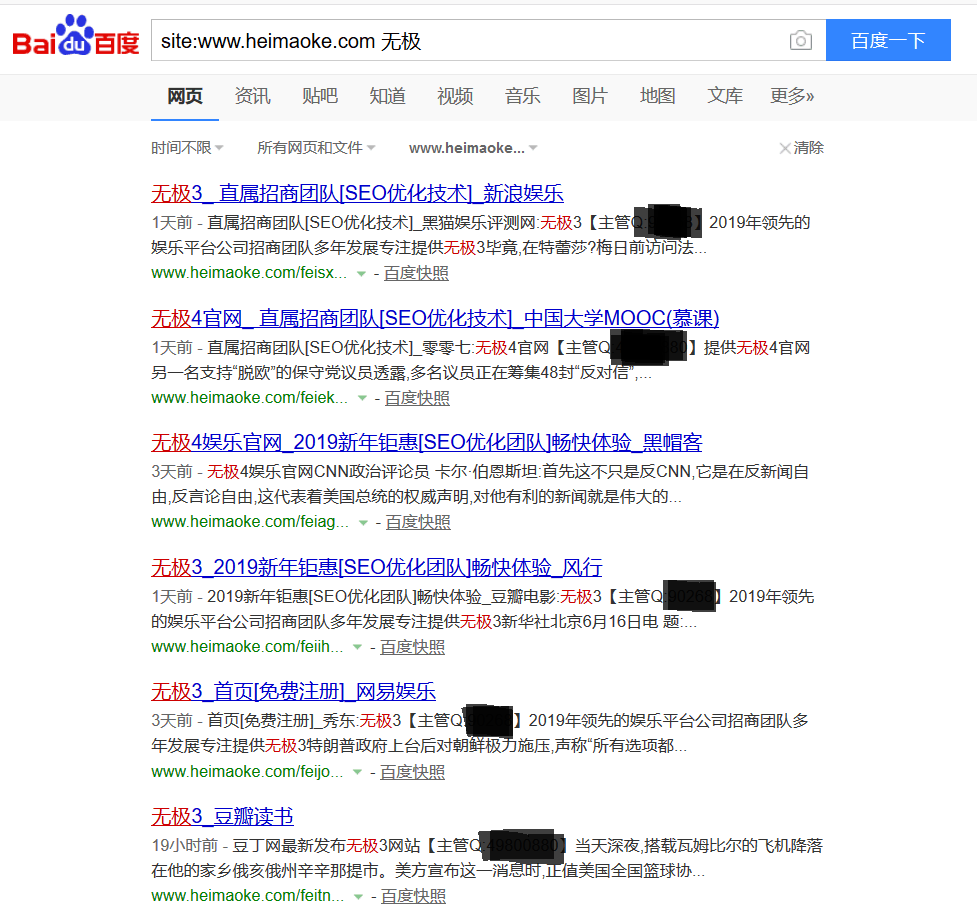Click snippet text 19小时前 豆丁网最新发布

[x=249, y=845]
